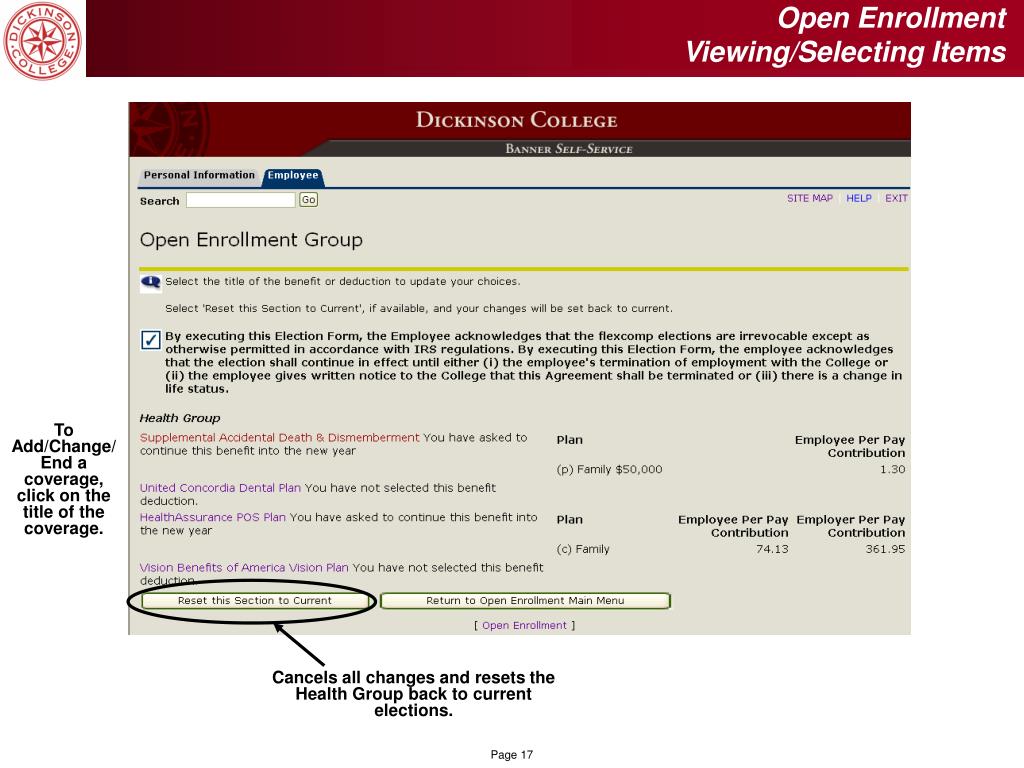1024x768 pixels.
Task: Click the Dickinson College seal logo
Action: 42,40
